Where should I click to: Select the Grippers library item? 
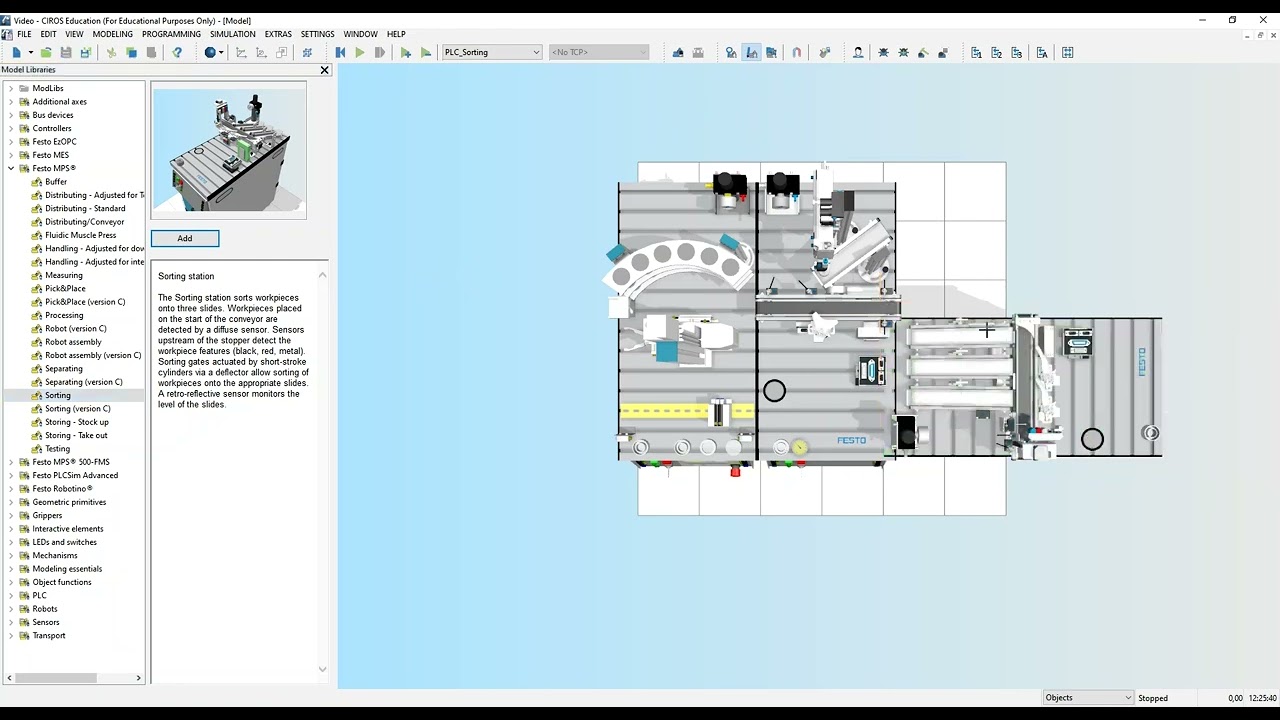(x=47, y=515)
